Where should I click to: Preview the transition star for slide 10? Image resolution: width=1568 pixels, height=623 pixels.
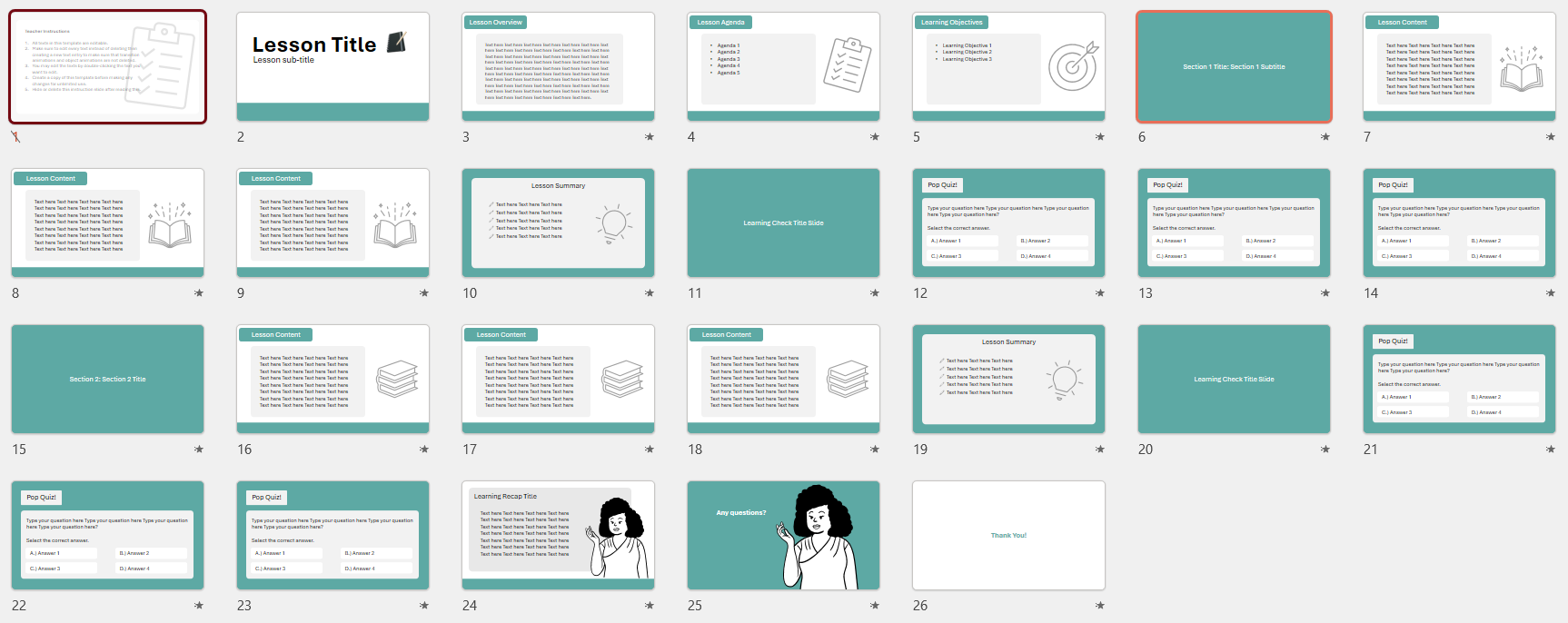pyautogui.click(x=649, y=293)
